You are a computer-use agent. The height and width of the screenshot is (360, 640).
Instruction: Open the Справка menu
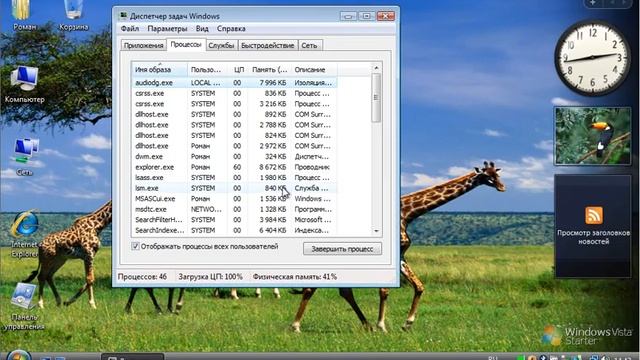(x=231, y=29)
